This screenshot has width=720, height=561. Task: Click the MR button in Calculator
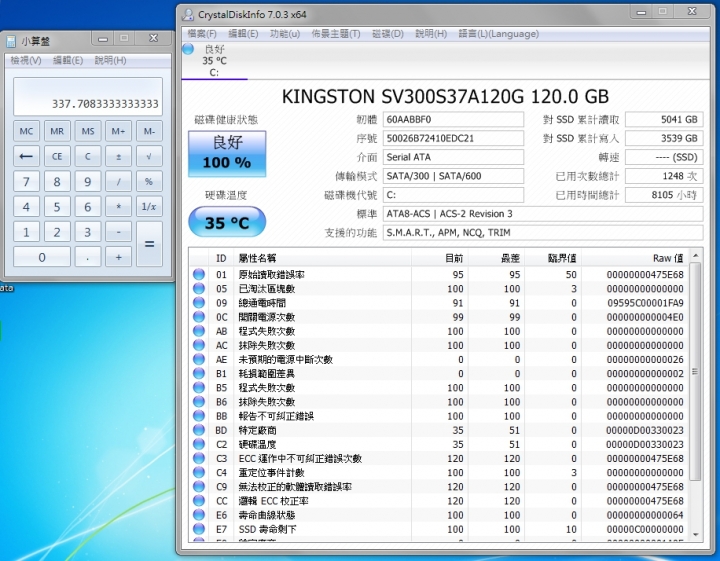coord(57,131)
